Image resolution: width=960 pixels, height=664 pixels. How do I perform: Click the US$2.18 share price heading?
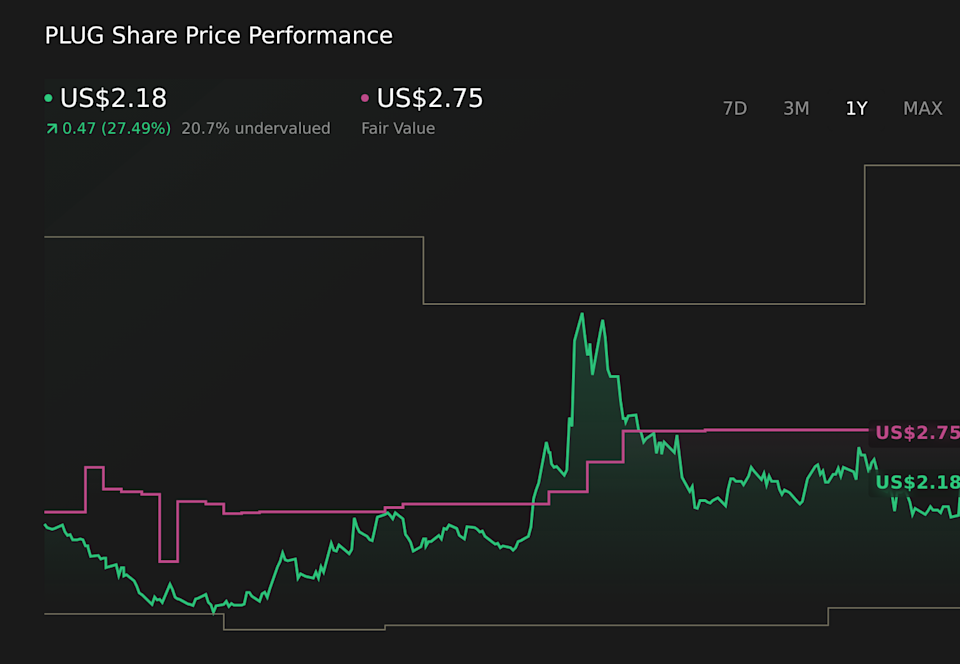[x=113, y=99]
